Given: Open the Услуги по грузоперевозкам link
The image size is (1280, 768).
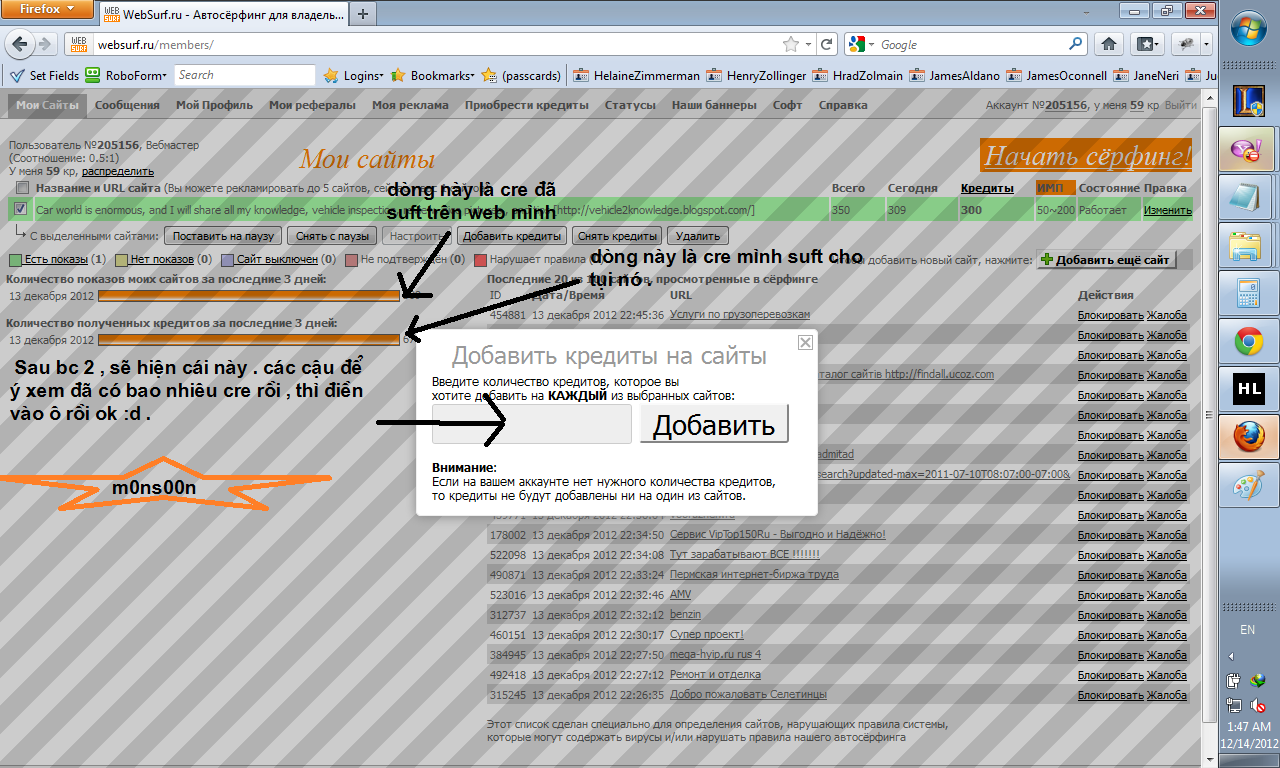Looking at the screenshot, I should [x=739, y=314].
